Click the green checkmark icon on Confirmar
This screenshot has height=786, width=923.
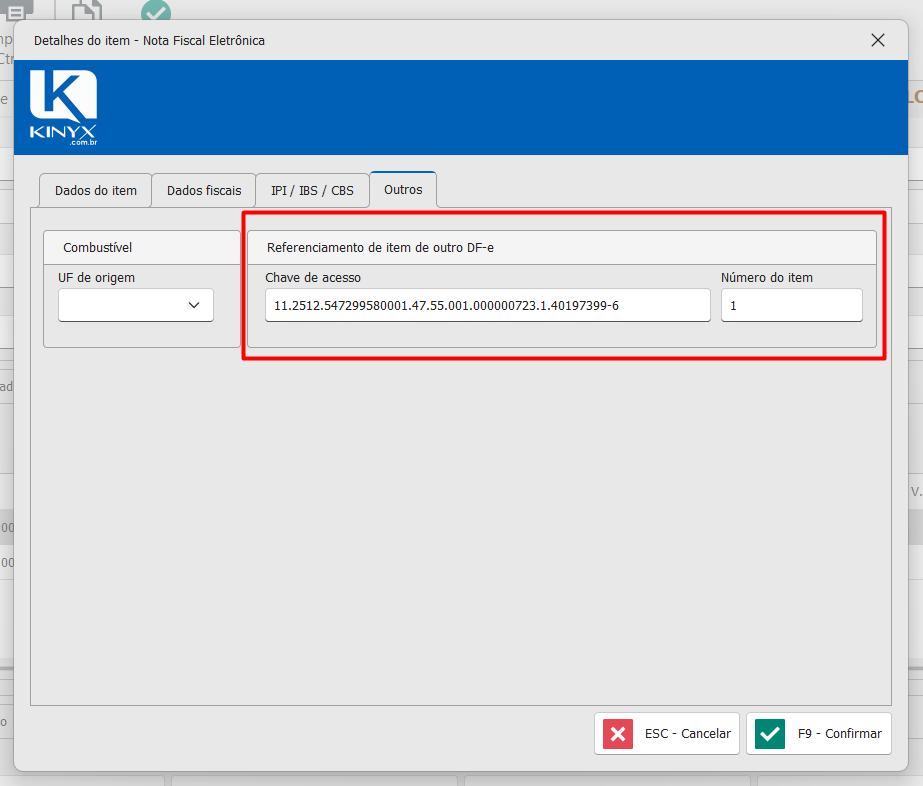pos(770,734)
